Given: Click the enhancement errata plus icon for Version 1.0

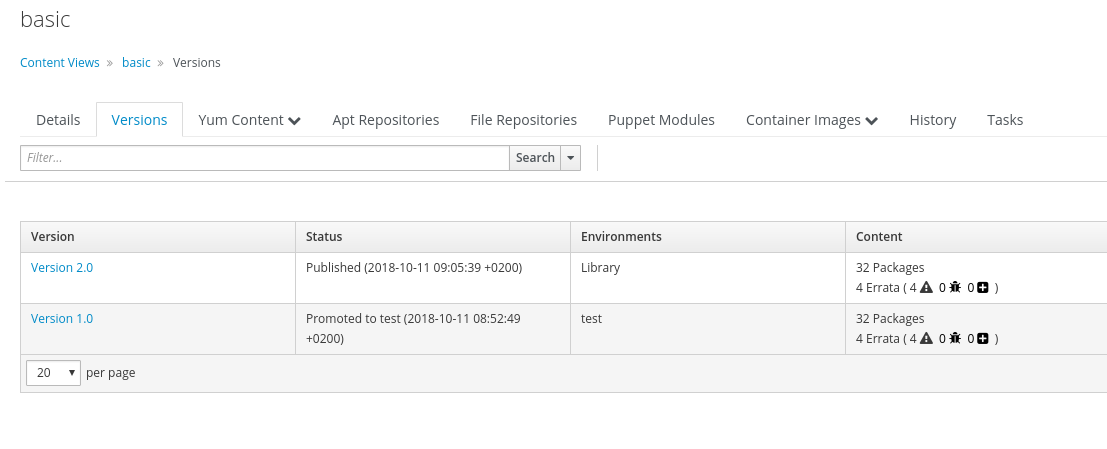Looking at the screenshot, I should pyautogui.click(x=983, y=338).
